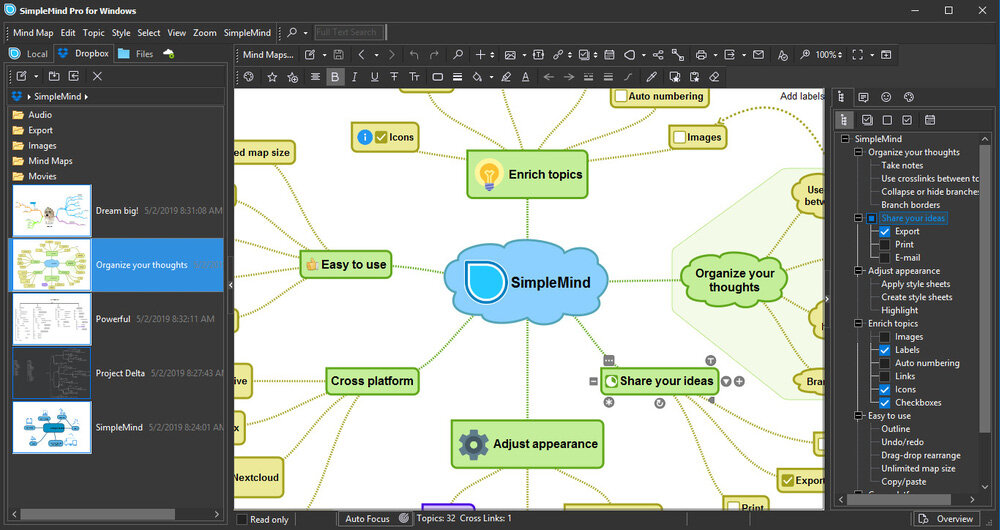Click the eyedropper copy style icon
Viewport: 1000px width, 530px height.
pyautogui.click(x=651, y=77)
